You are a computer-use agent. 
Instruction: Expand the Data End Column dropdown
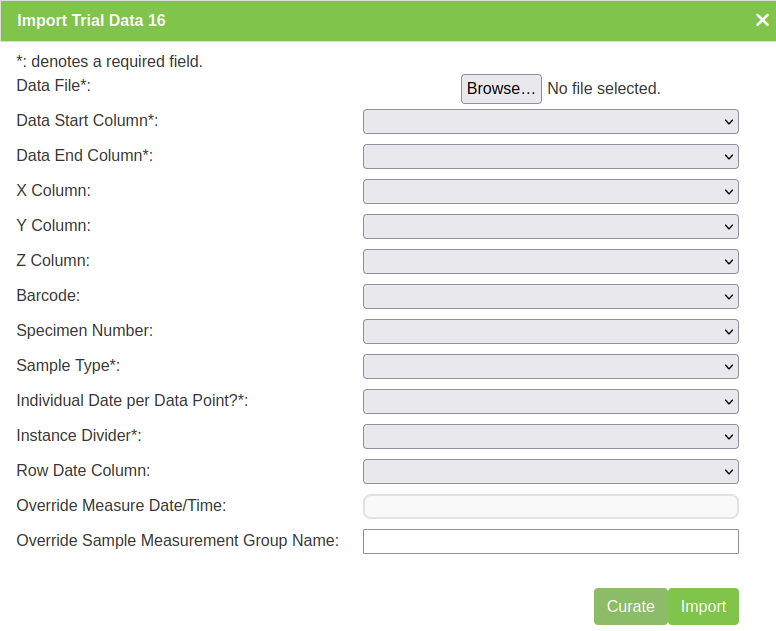point(550,157)
